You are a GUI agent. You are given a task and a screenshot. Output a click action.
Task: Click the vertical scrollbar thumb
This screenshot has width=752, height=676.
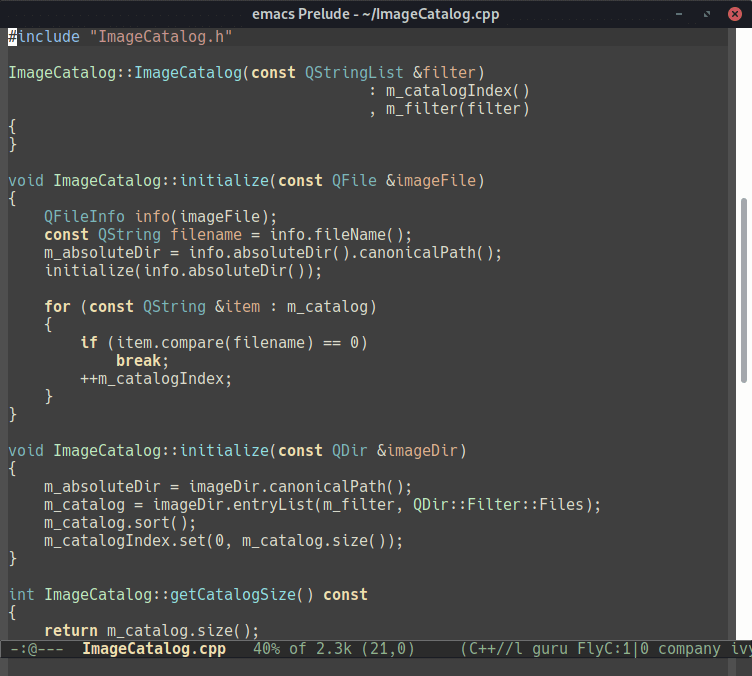click(743, 290)
